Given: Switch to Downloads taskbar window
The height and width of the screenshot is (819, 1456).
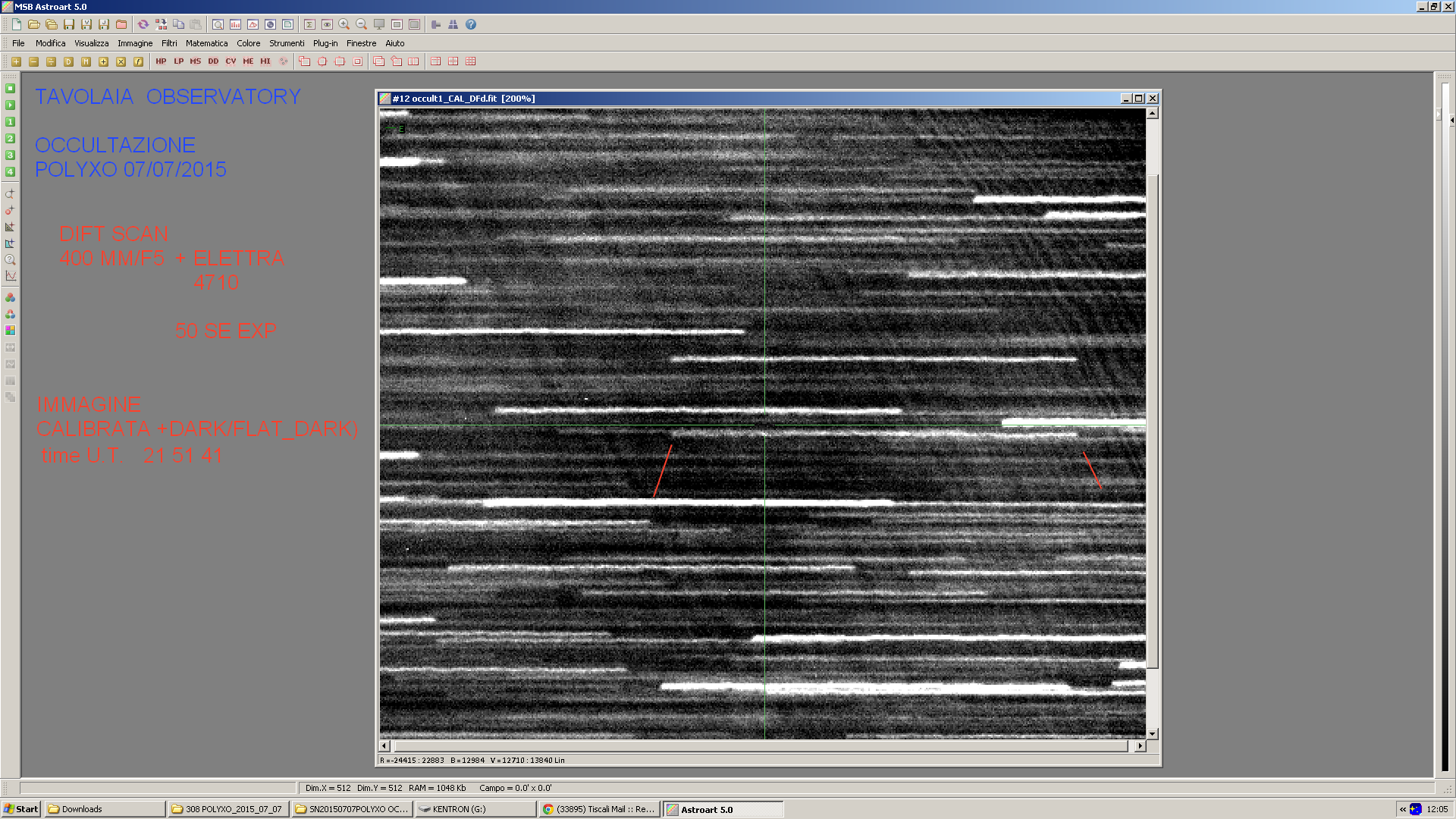Looking at the screenshot, I should (x=105, y=809).
